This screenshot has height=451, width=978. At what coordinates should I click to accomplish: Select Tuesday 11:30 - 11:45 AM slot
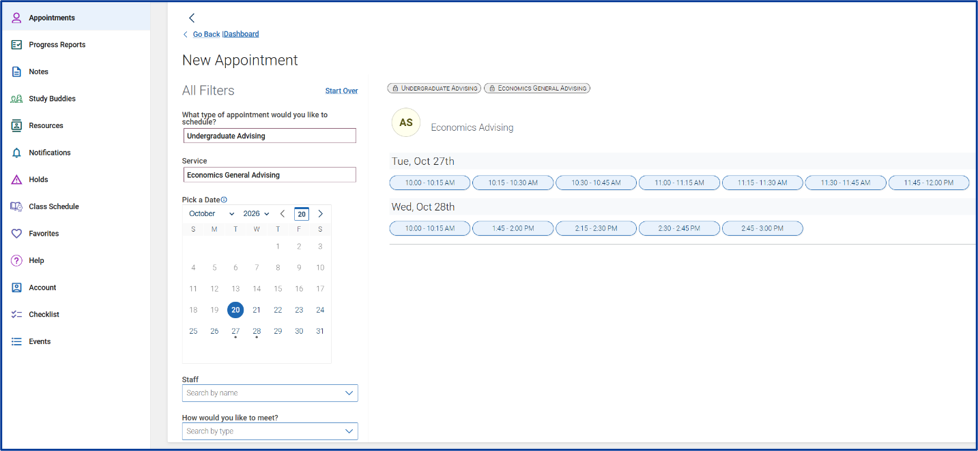(845, 183)
